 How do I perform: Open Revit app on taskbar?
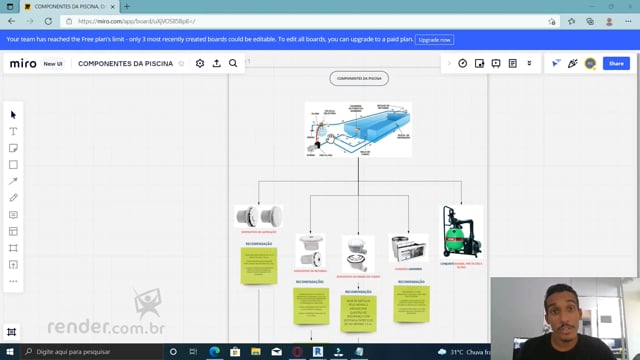pos(318,352)
